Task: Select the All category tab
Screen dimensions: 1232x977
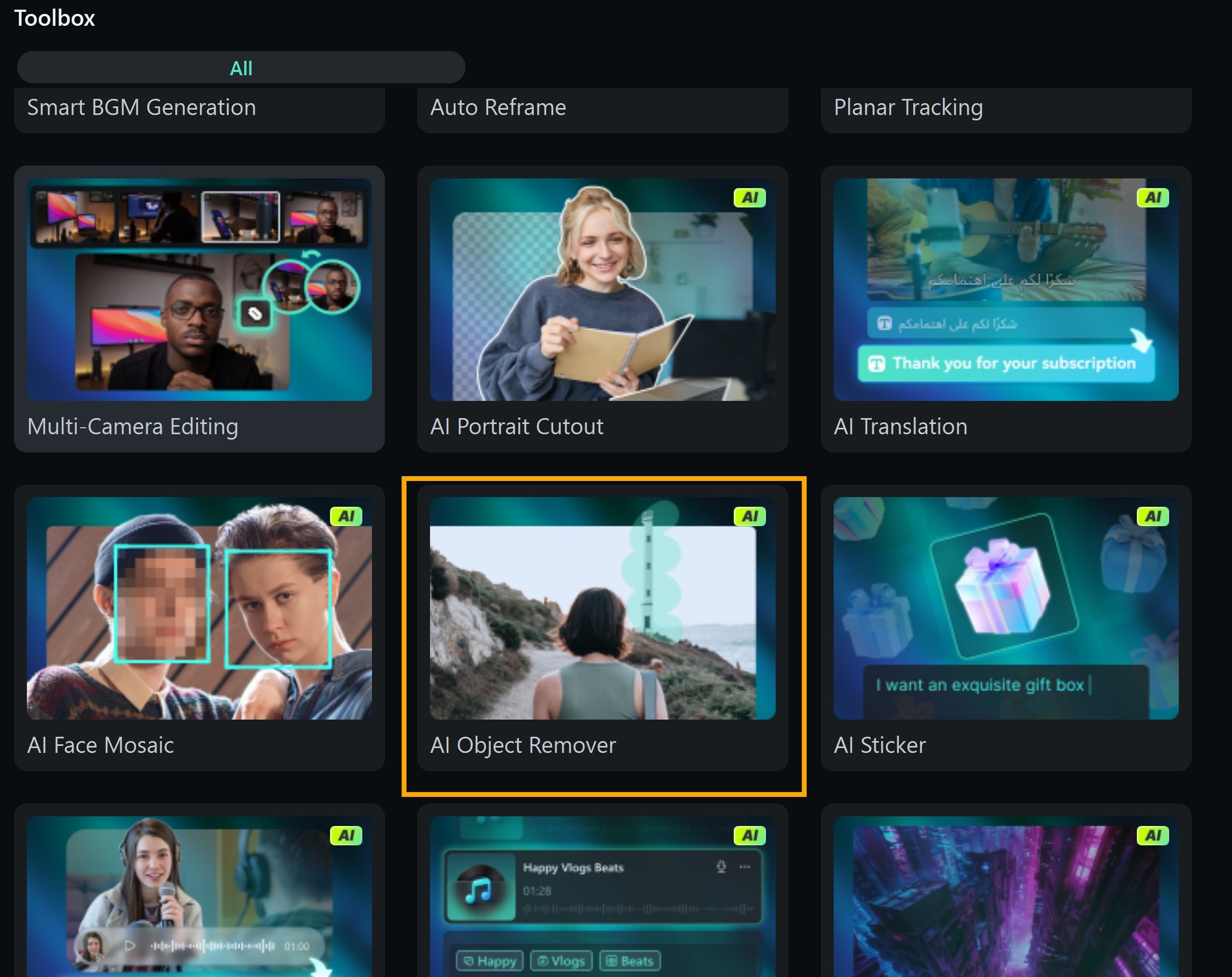Action: coord(241,68)
